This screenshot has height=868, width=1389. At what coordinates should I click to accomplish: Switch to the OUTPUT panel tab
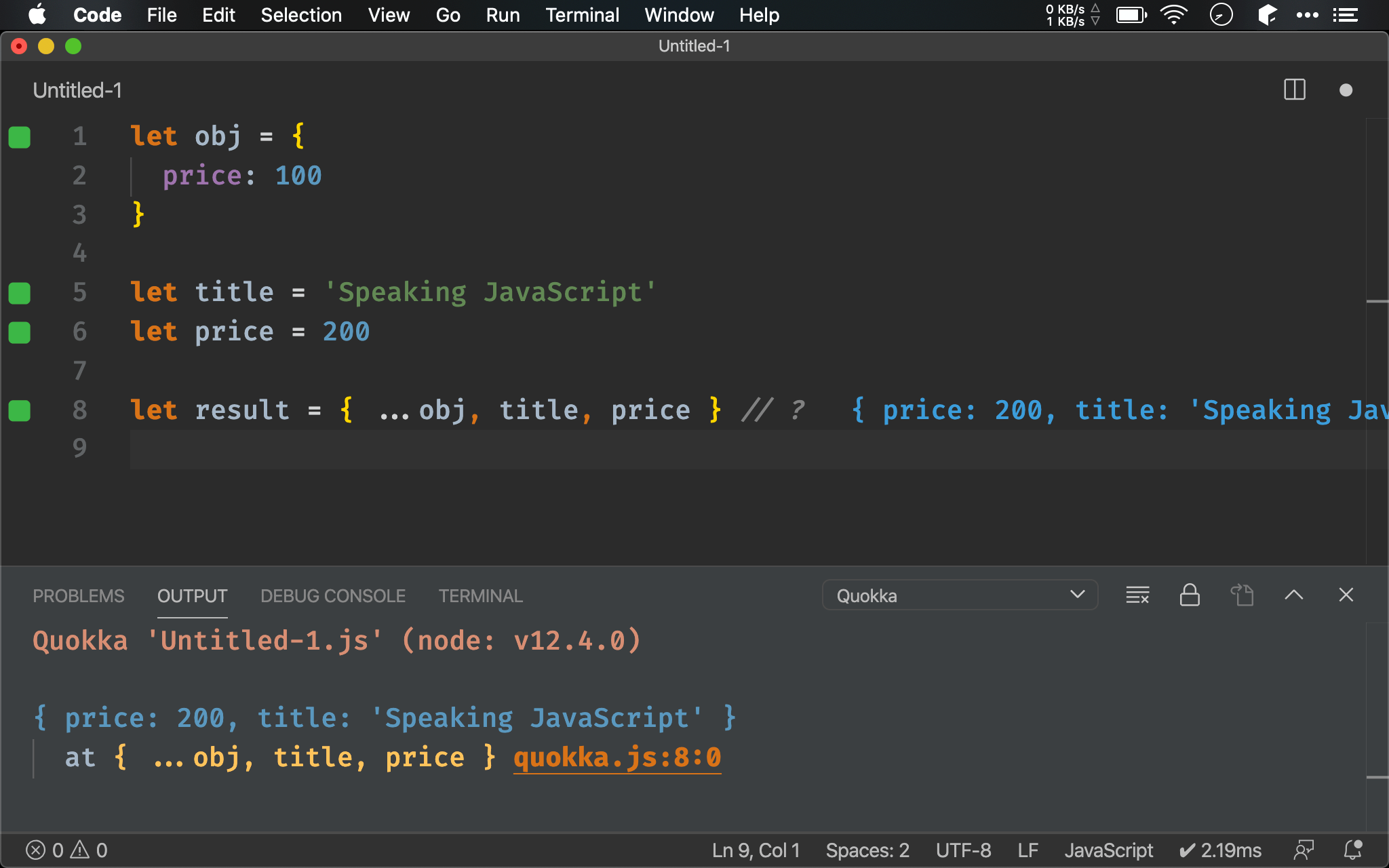[x=192, y=596]
